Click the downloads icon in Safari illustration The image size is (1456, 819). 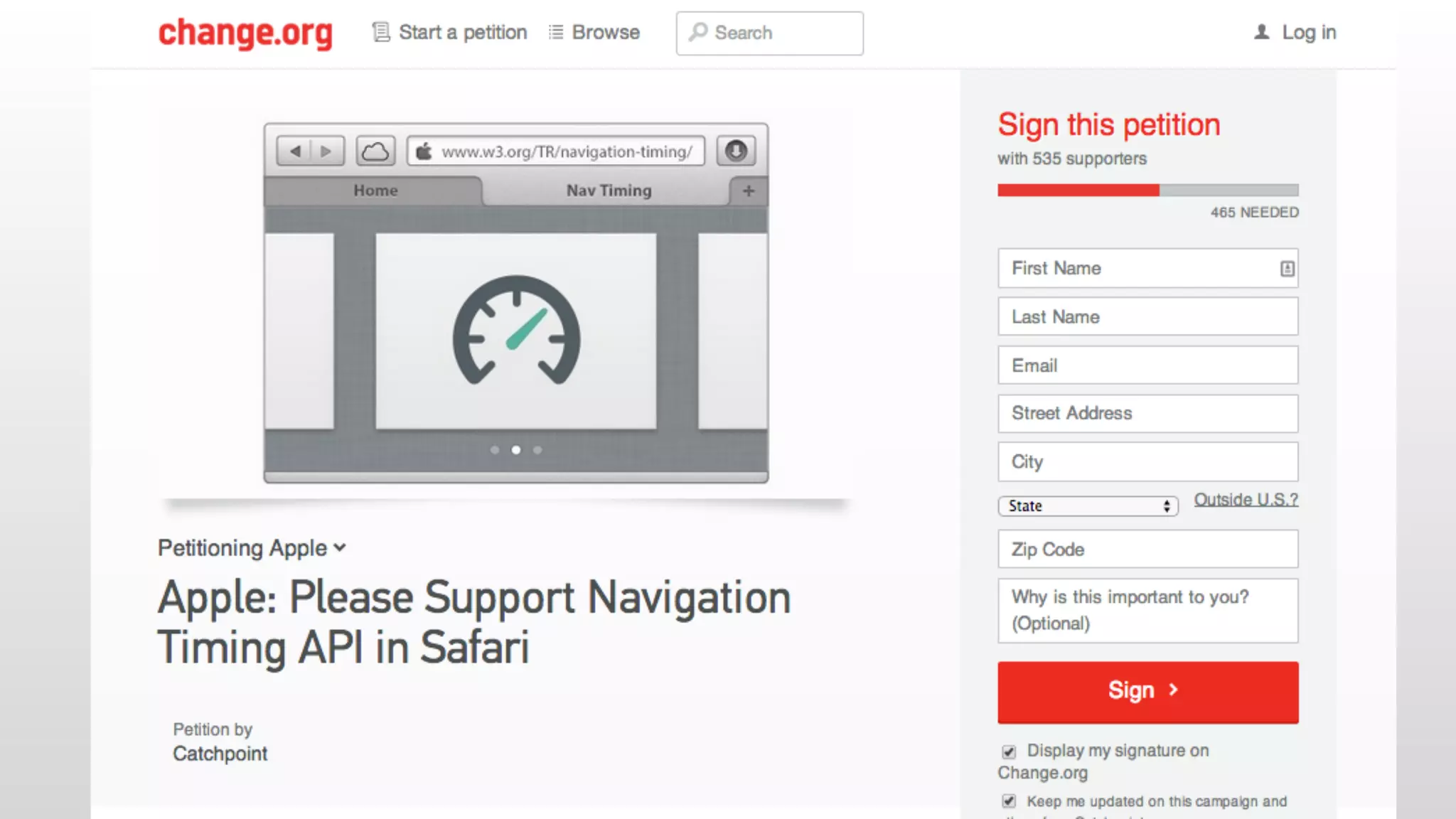tap(736, 151)
